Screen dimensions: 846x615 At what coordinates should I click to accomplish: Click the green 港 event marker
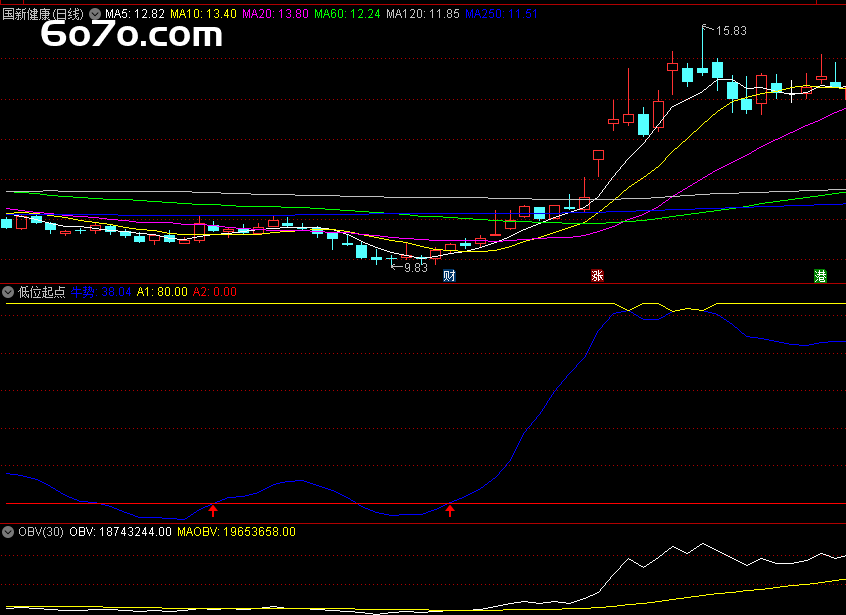click(x=820, y=276)
